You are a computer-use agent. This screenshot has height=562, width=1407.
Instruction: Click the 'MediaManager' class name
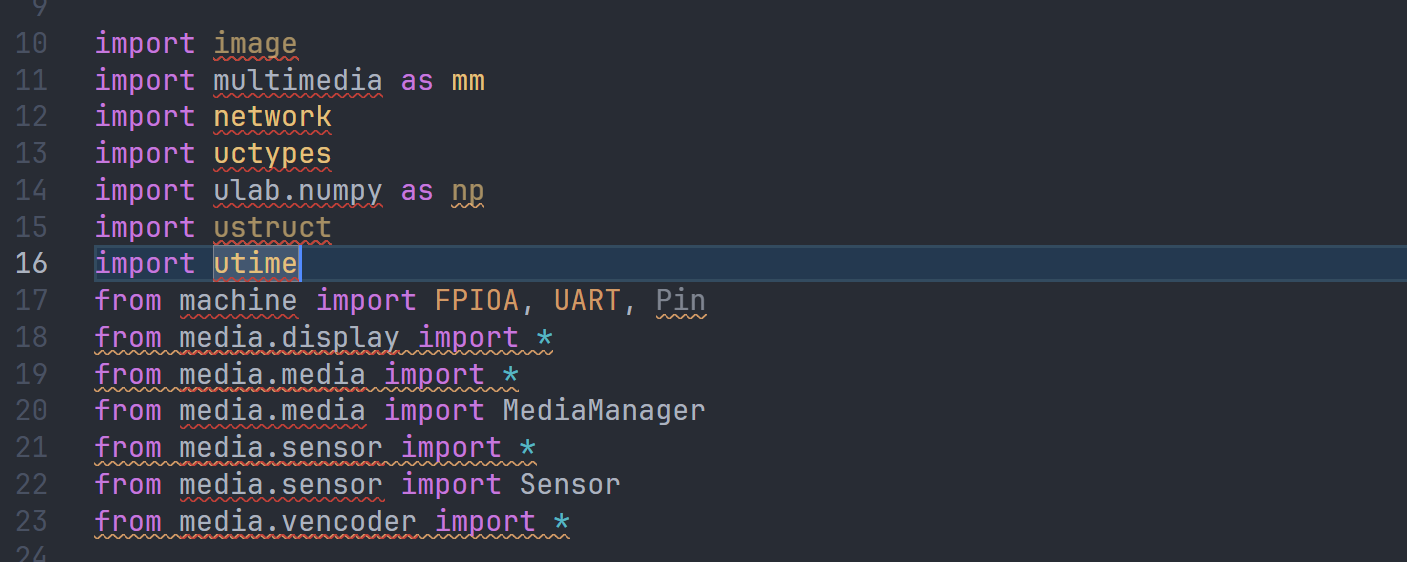tap(603, 410)
